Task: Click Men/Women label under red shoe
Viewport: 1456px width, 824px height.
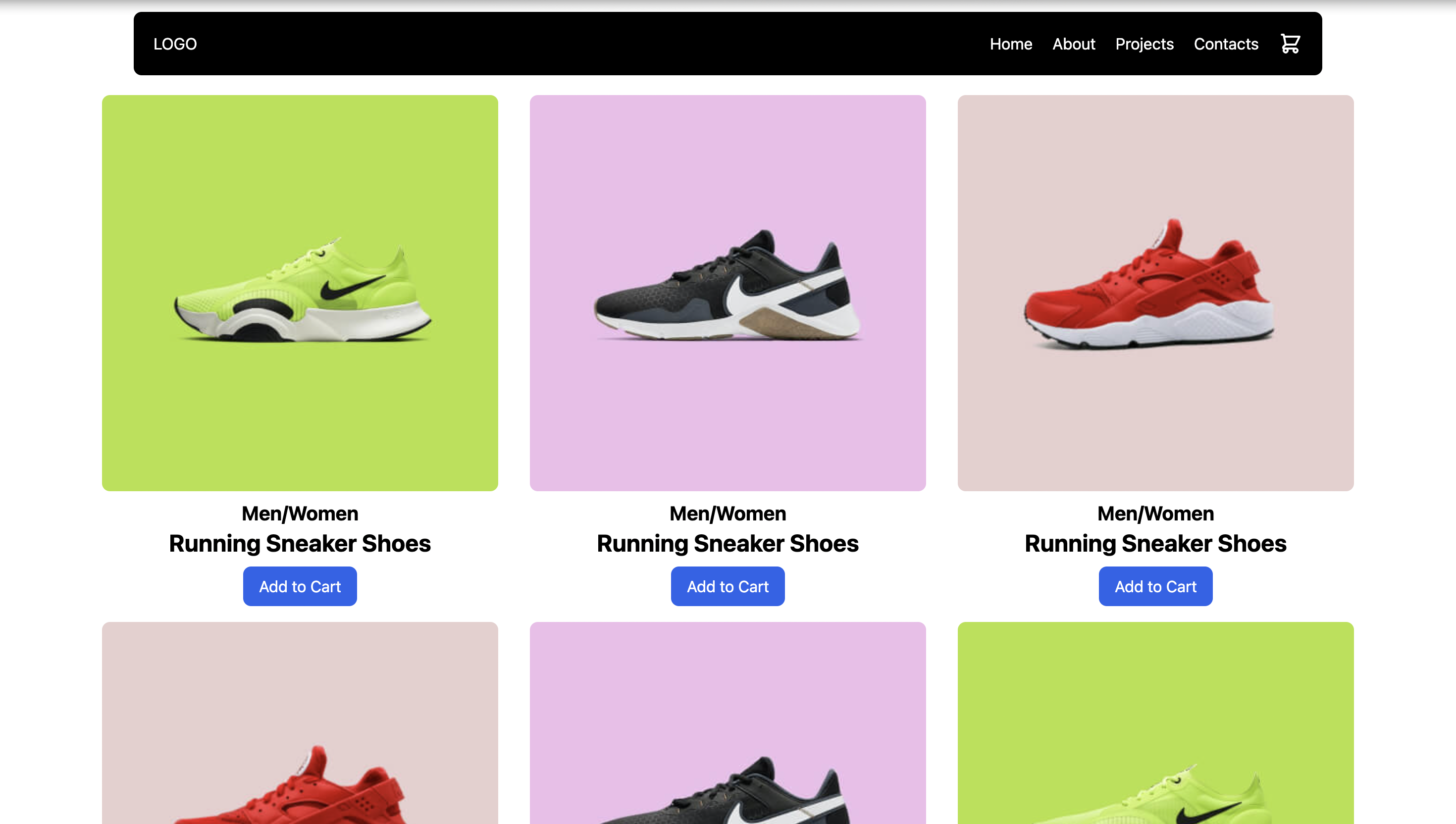Action: 1155,514
